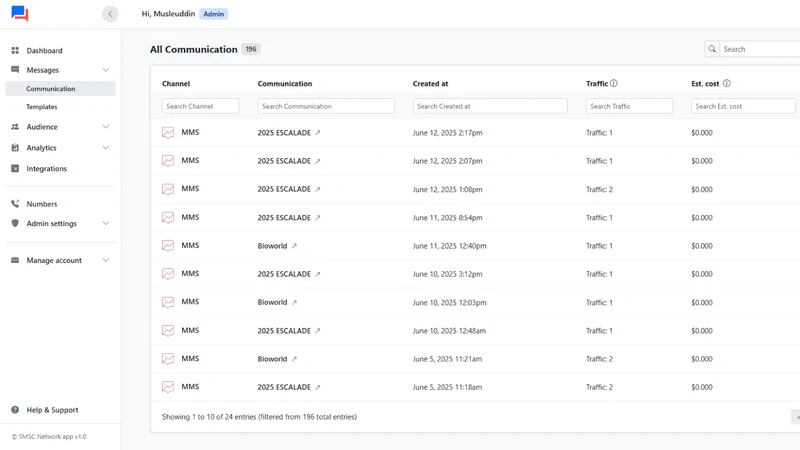Click the Admin settings shield icon
The image size is (800, 450).
(15, 223)
